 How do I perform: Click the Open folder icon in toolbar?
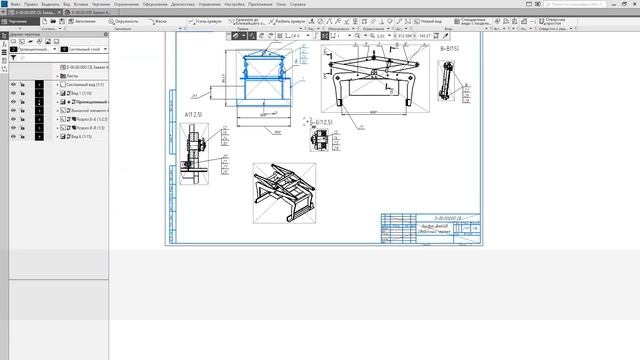pos(53,21)
